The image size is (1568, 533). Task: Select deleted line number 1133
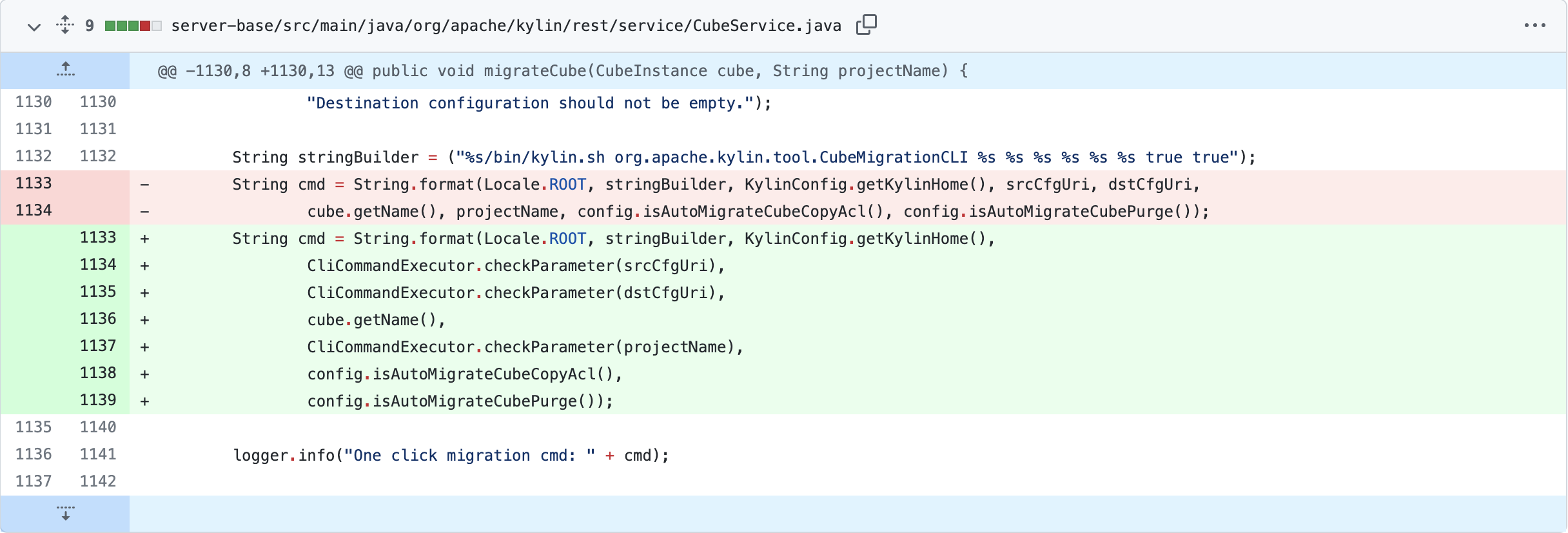pyautogui.click(x=34, y=183)
